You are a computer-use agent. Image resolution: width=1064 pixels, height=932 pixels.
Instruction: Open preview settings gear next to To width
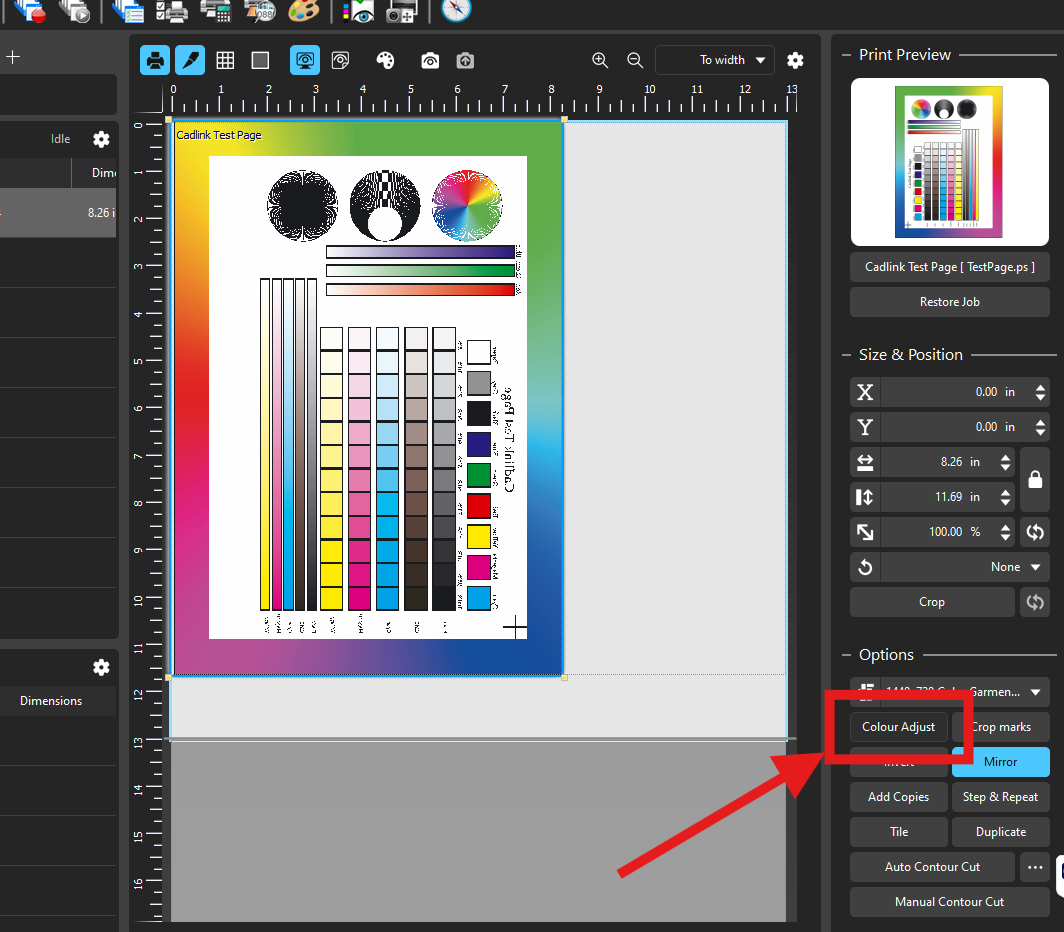(x=795, y=60)
